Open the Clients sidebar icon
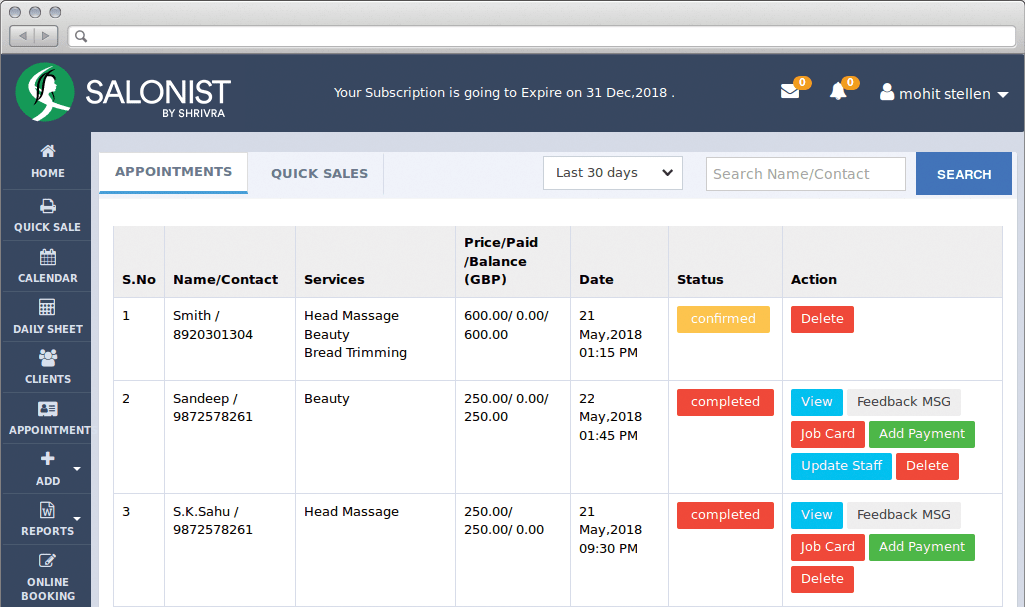Screen dimensions: 1025x607 [x=48, y=357]
